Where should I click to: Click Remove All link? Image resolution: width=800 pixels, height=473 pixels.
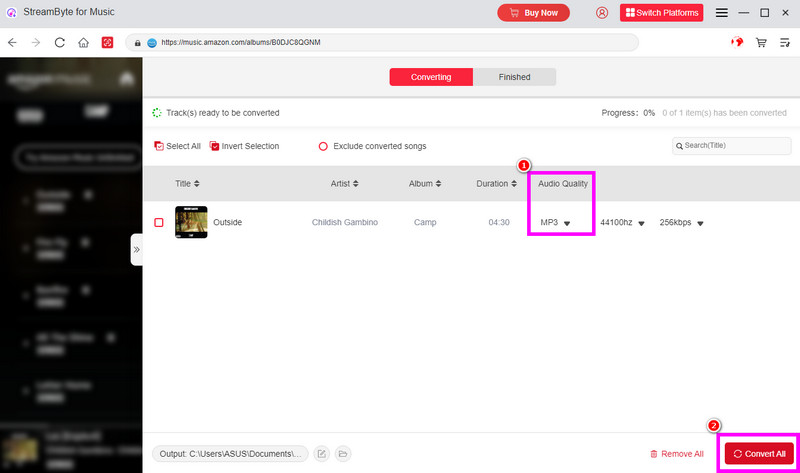coord(677,454)
